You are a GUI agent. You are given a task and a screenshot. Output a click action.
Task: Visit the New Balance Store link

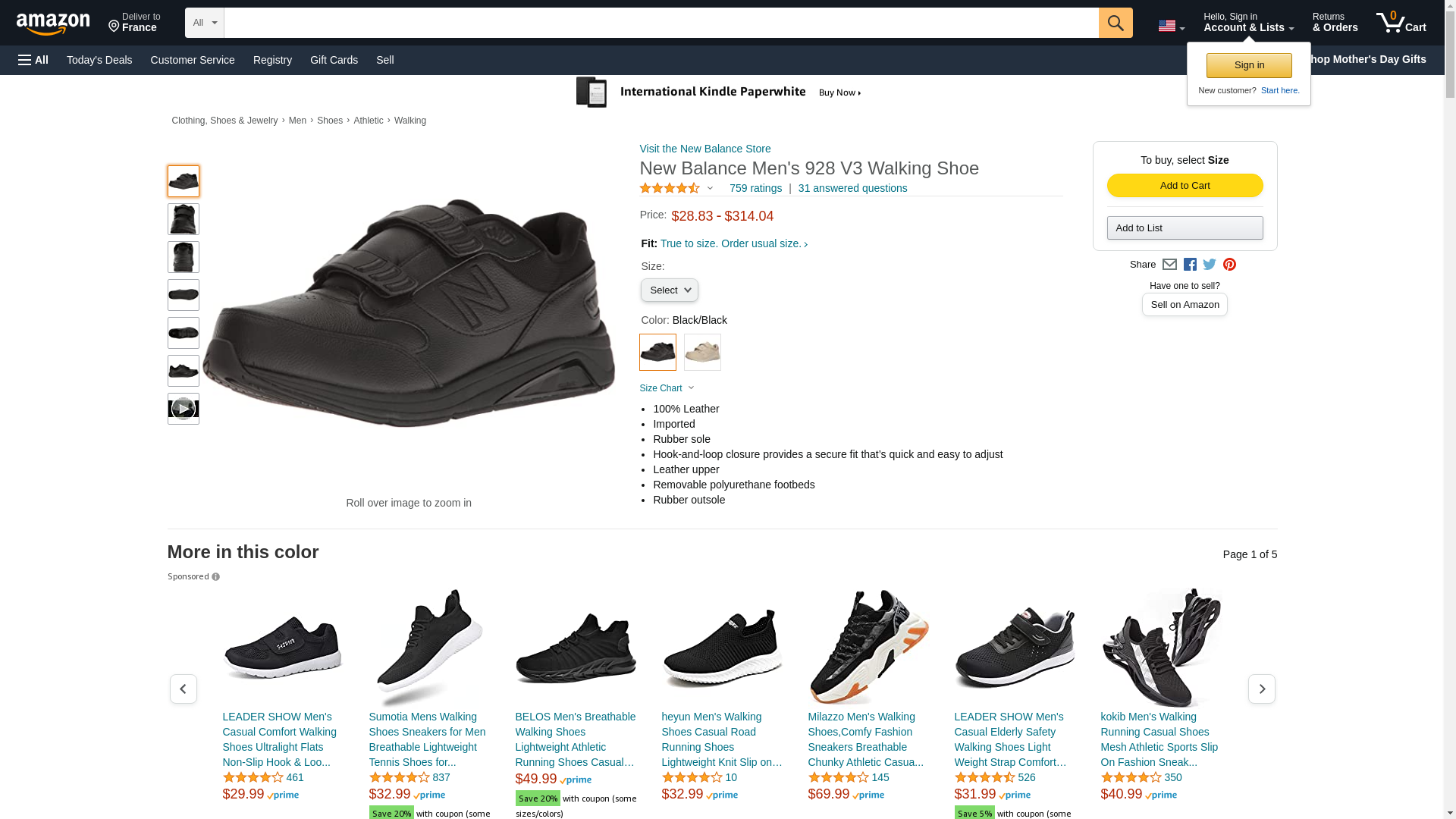point(704,149)
